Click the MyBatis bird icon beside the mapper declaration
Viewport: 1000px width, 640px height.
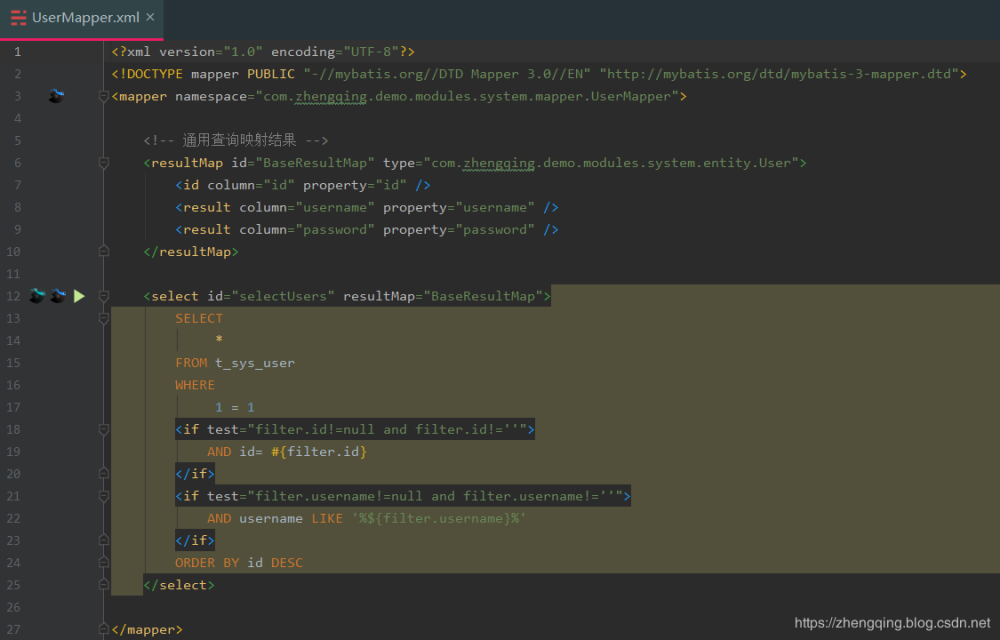point(56,95)
